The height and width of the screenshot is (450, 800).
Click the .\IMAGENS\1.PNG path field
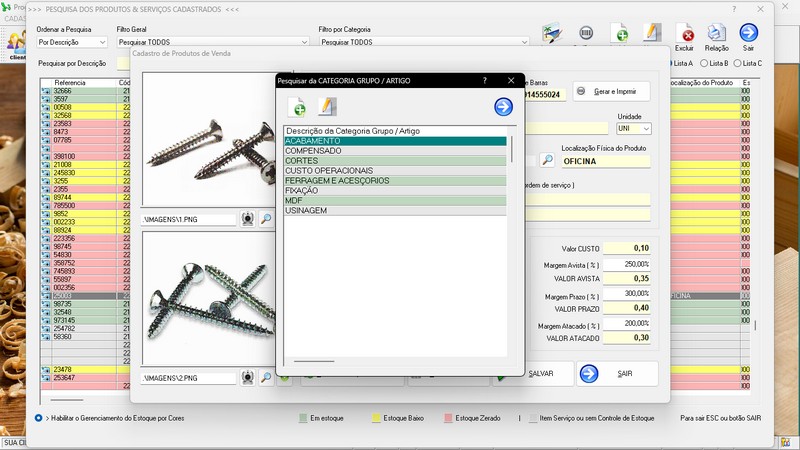click(x=188, y=219)
